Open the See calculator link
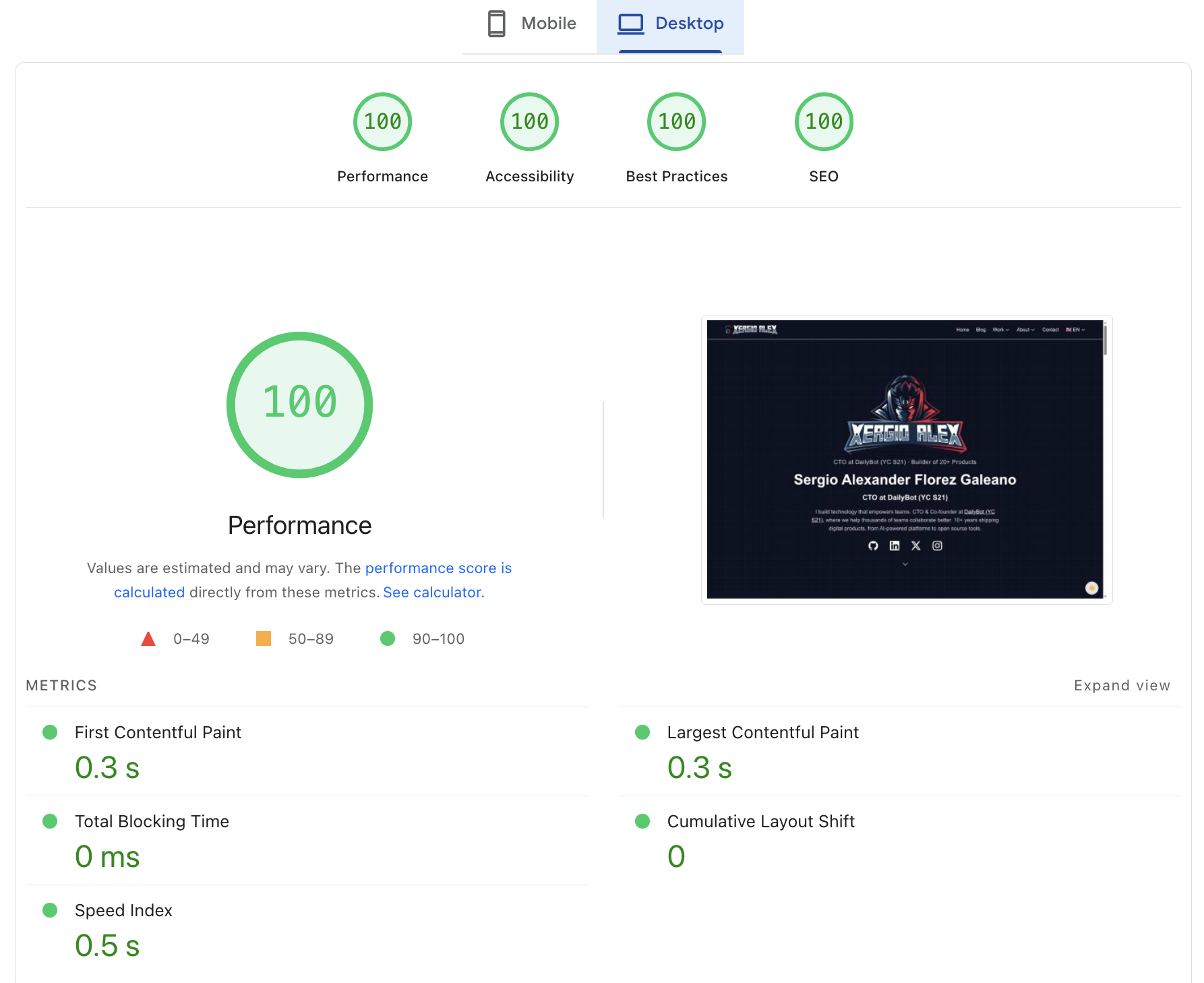This screenshot has width=1204, height=983. point(432,592)
